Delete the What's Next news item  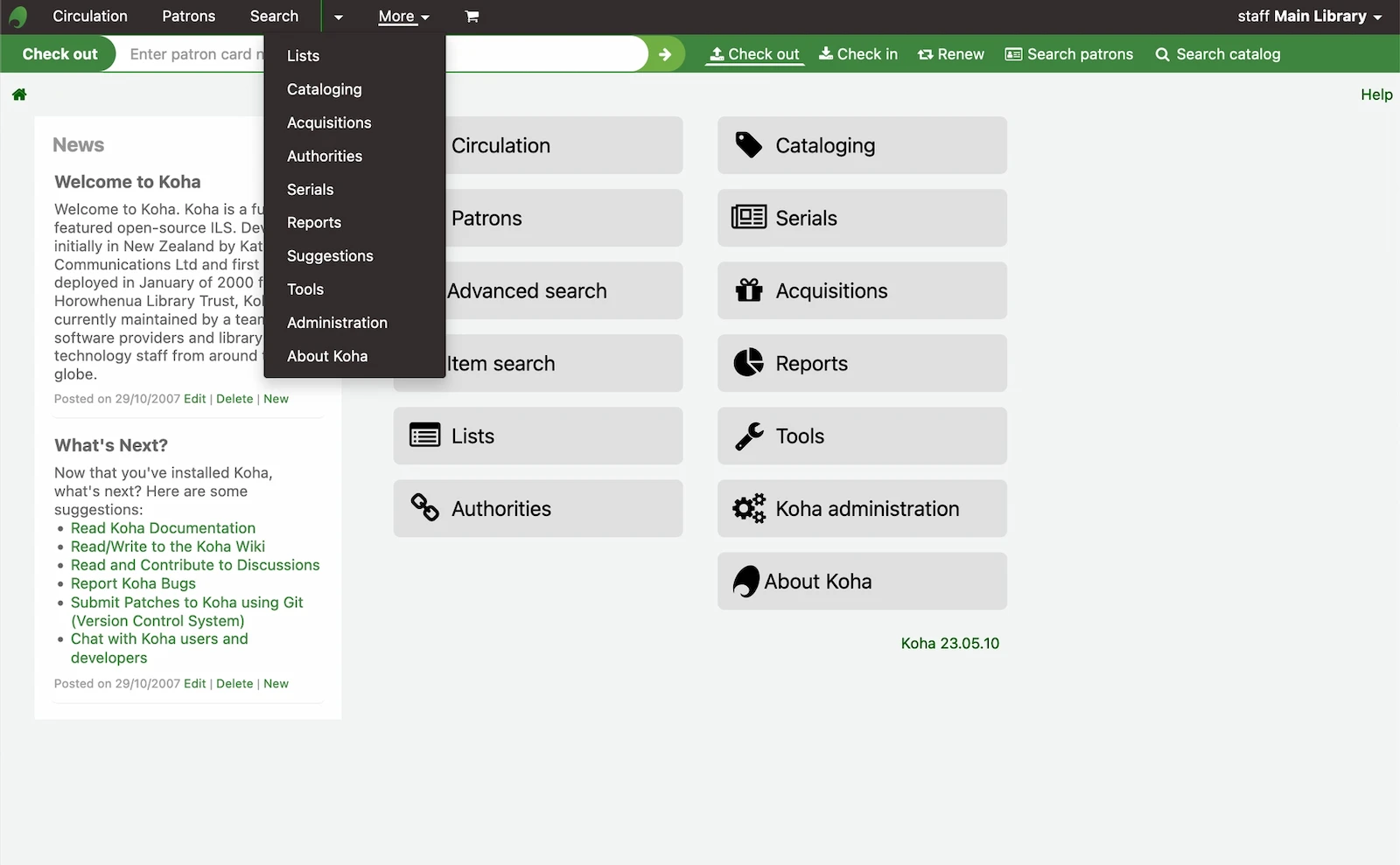click(234, 684)
